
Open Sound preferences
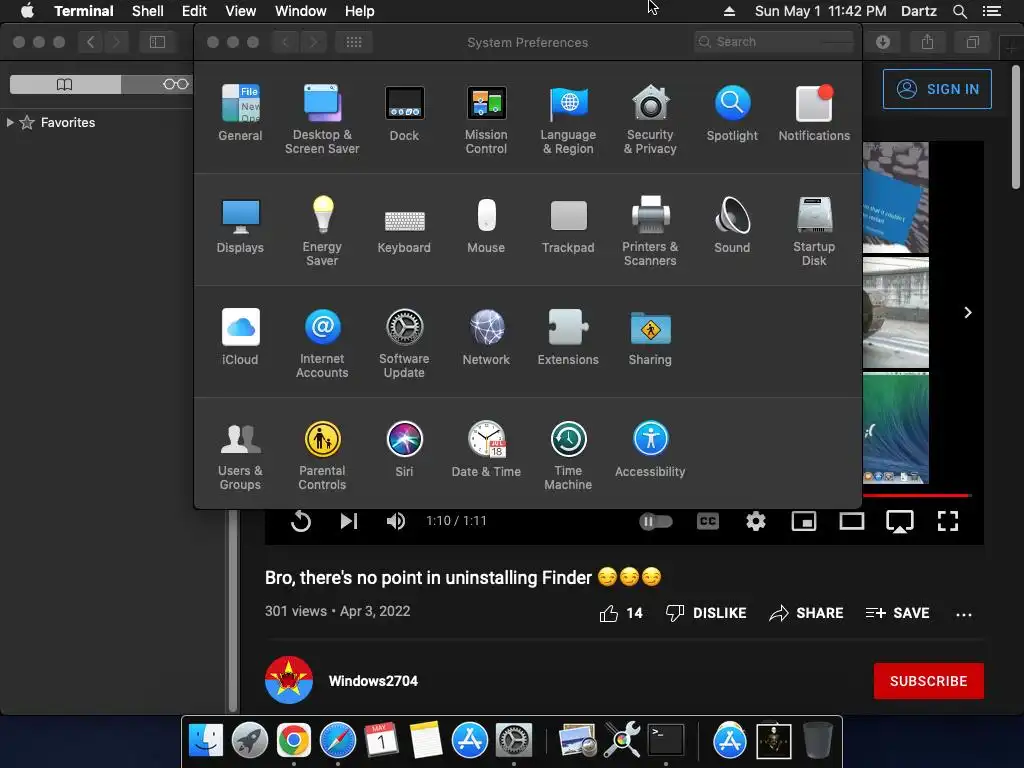point(732,225)
